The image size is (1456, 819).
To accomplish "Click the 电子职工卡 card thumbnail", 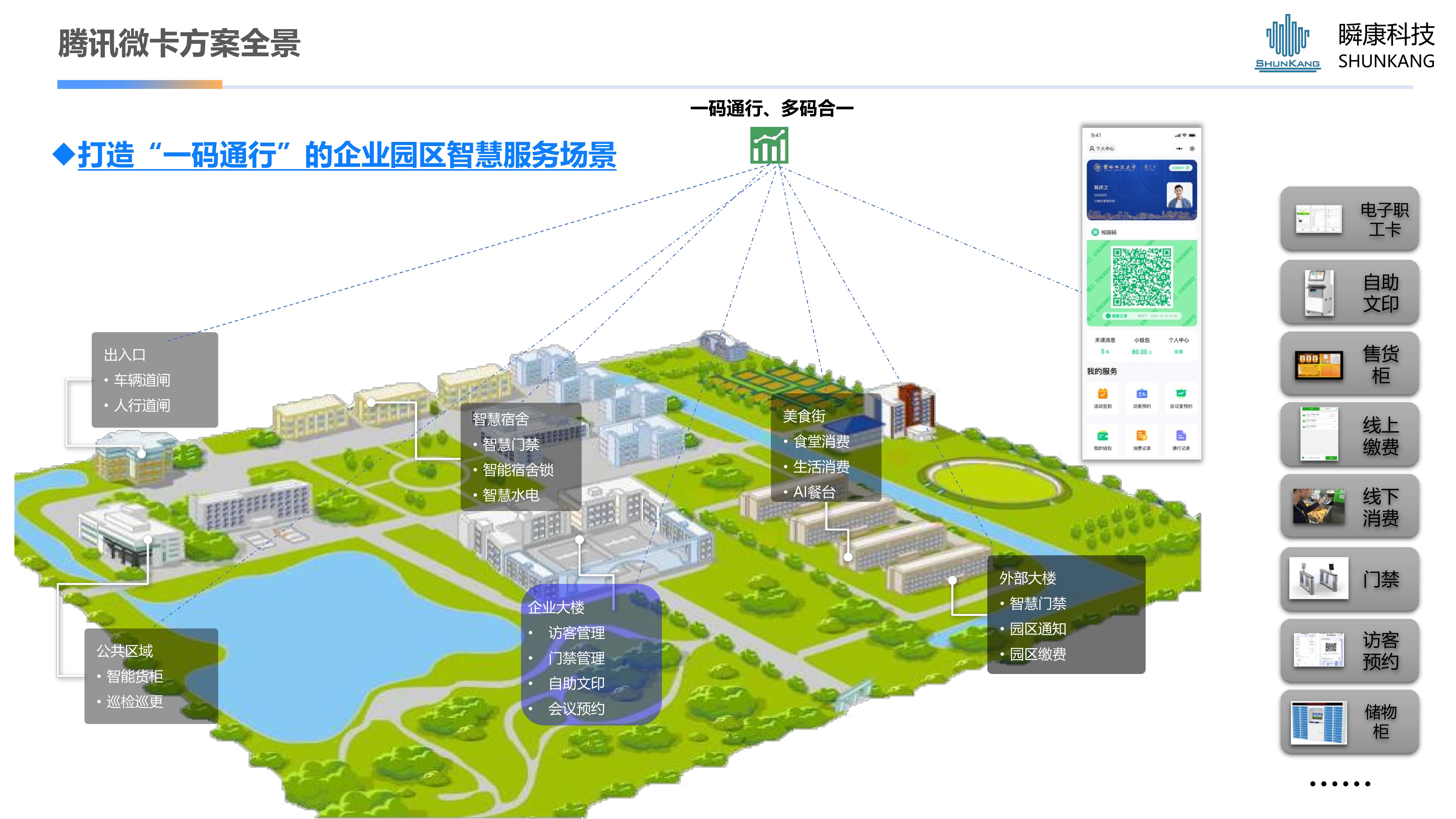I will (1319, 219).
